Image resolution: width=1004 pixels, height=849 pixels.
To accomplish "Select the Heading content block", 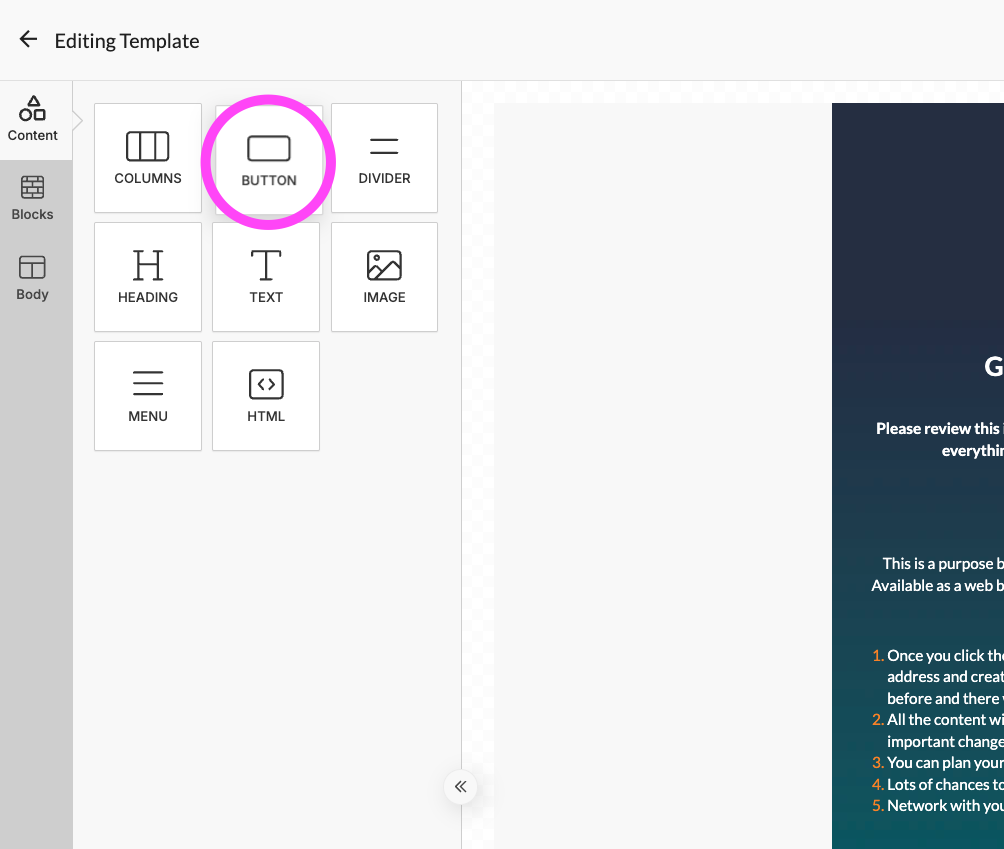I will coord(148,277).
